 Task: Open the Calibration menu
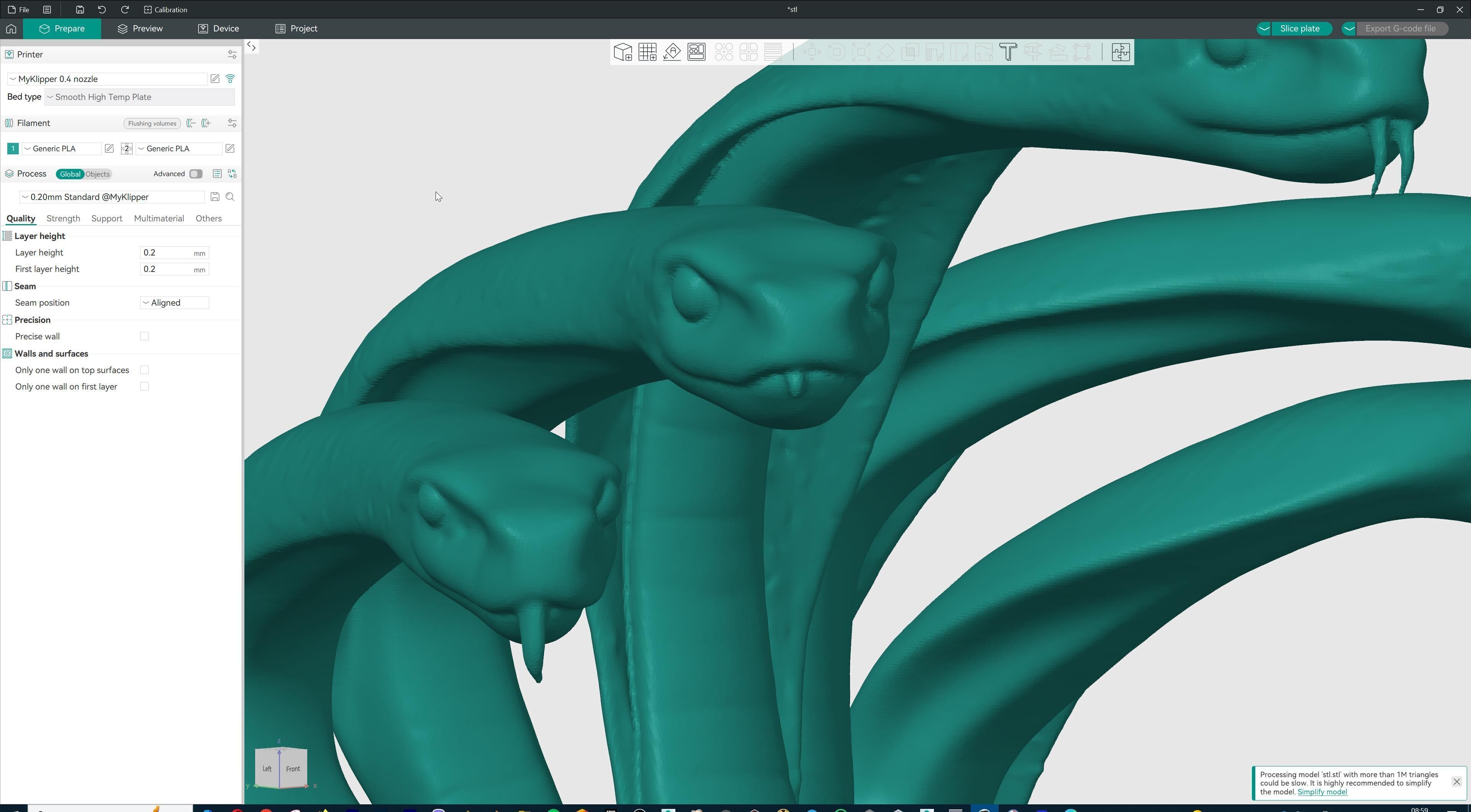(165, 10)
